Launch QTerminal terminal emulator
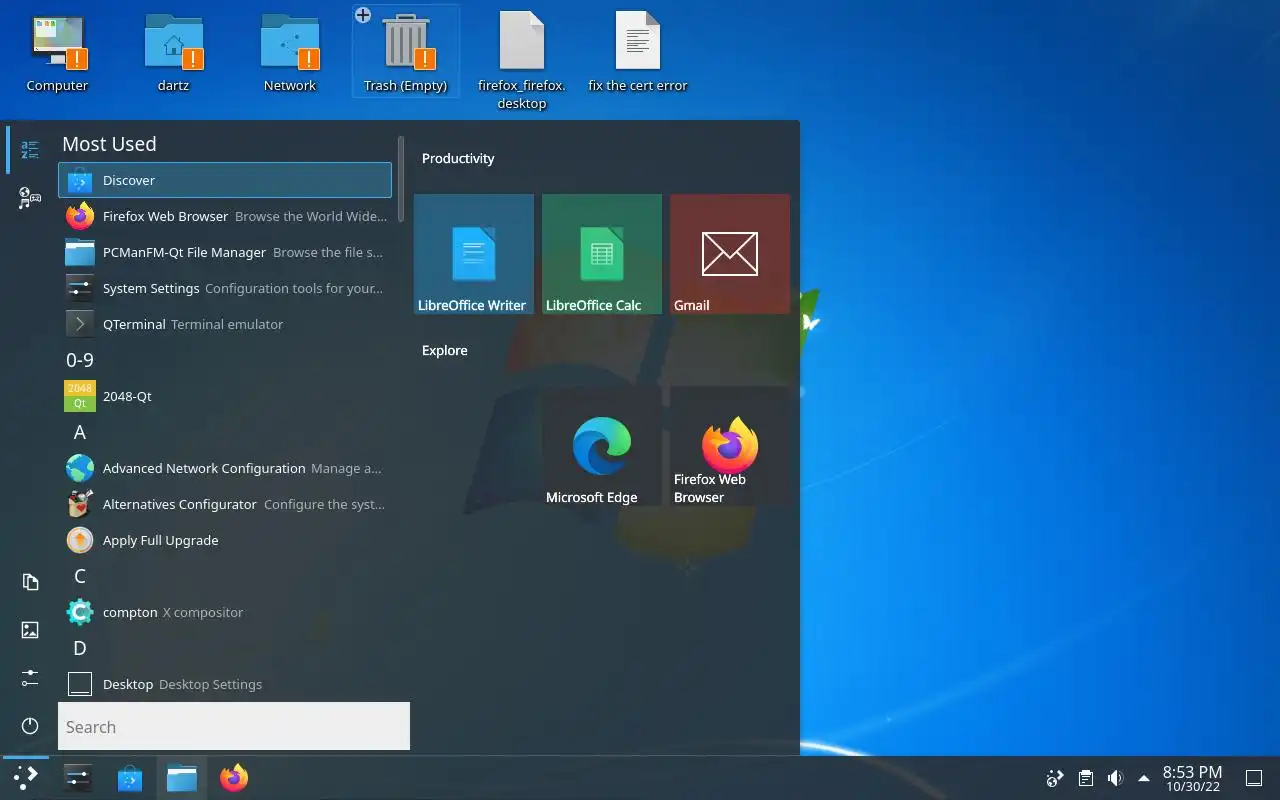 click(x=225, y=324)
